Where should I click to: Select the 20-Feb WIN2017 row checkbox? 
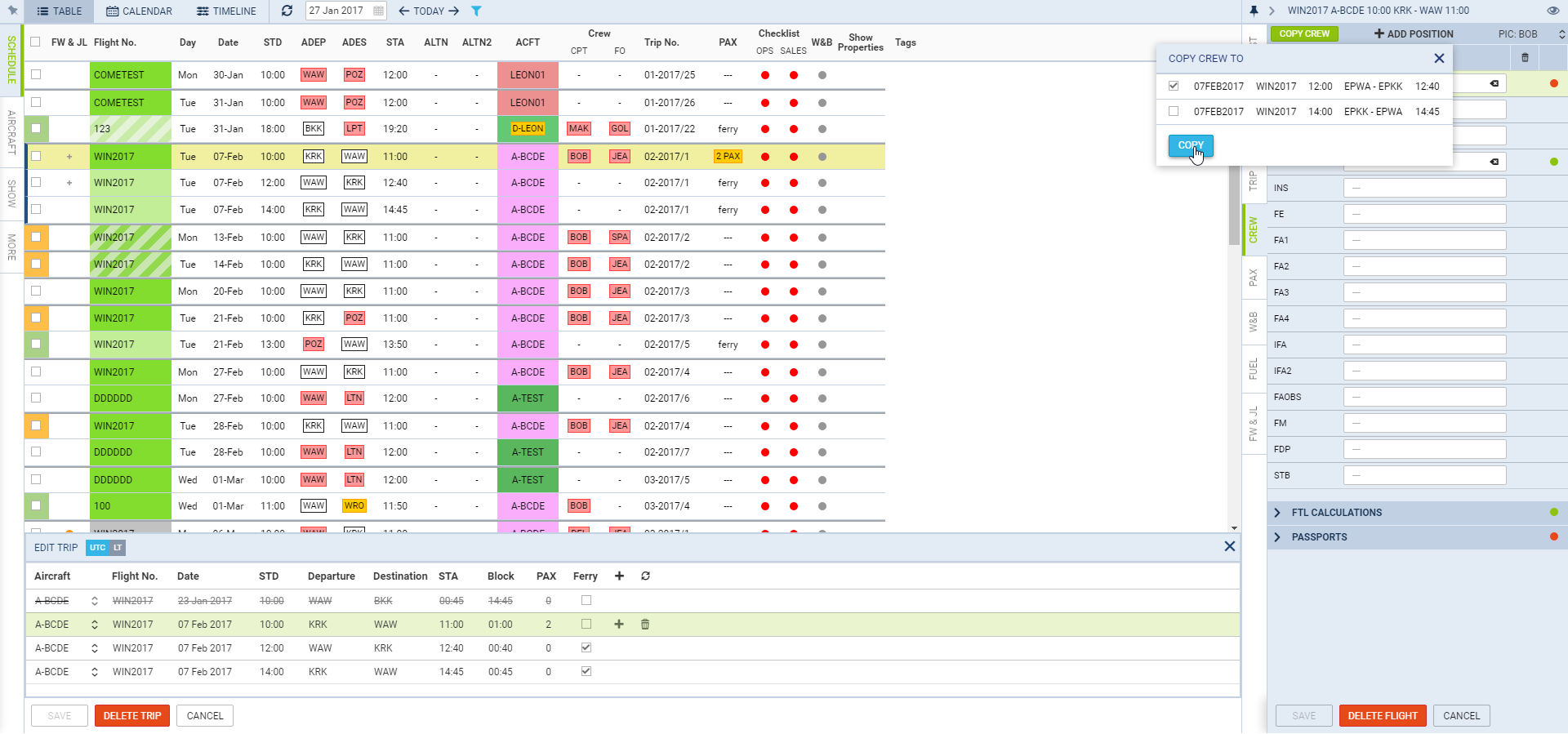click(x=36, y=291)
